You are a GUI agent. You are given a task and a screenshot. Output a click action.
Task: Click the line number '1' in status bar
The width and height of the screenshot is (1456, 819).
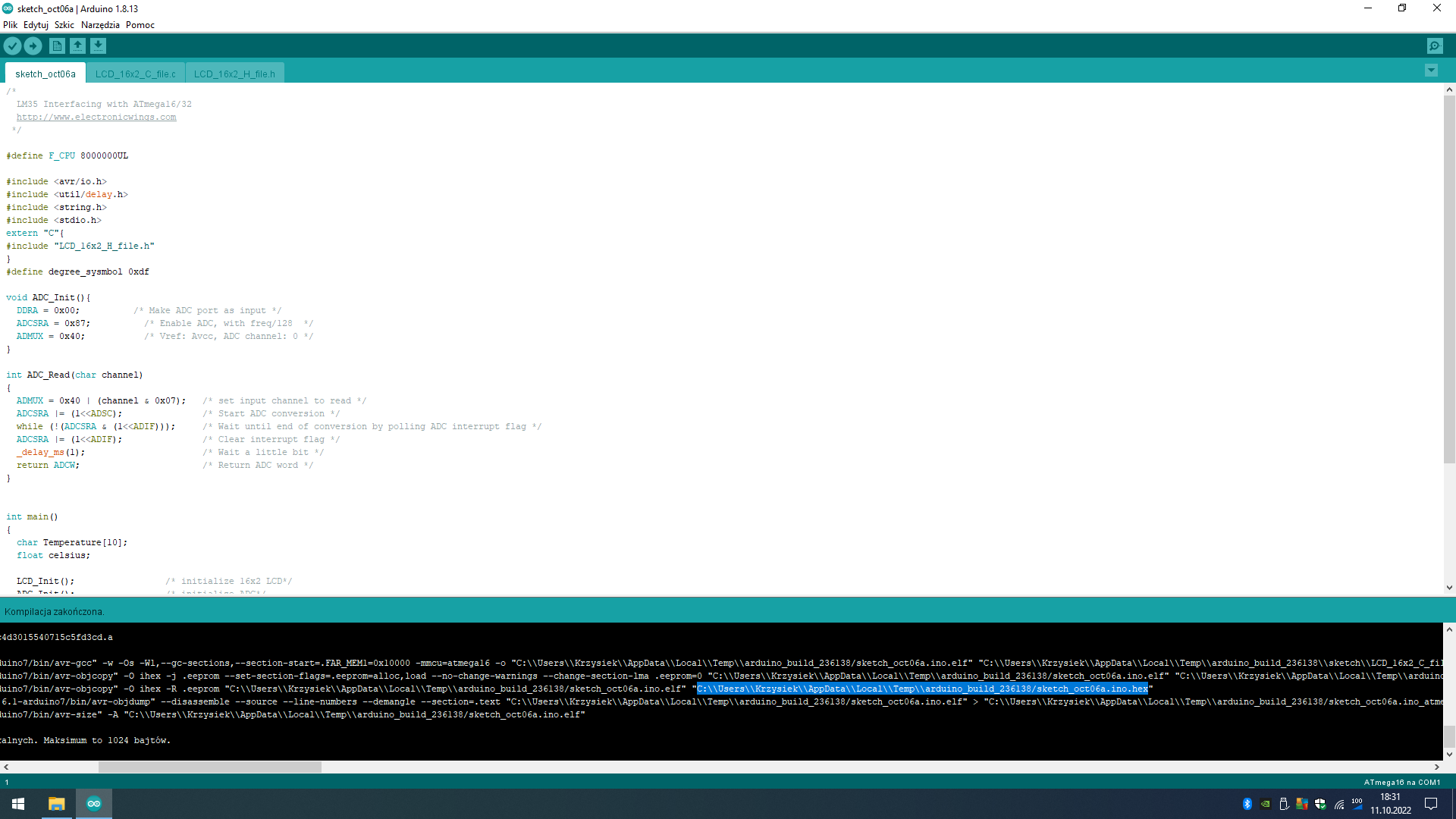7,782
